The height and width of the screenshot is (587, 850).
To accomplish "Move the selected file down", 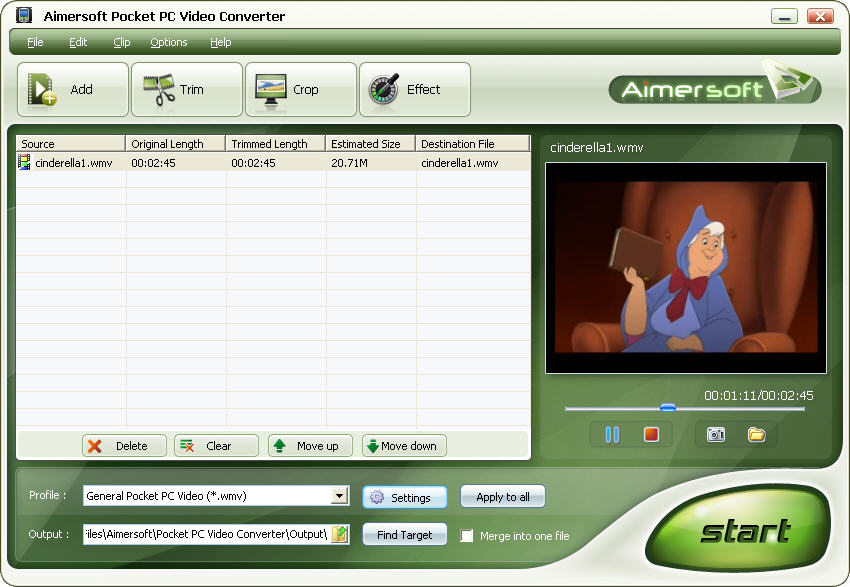I will 404,446.
